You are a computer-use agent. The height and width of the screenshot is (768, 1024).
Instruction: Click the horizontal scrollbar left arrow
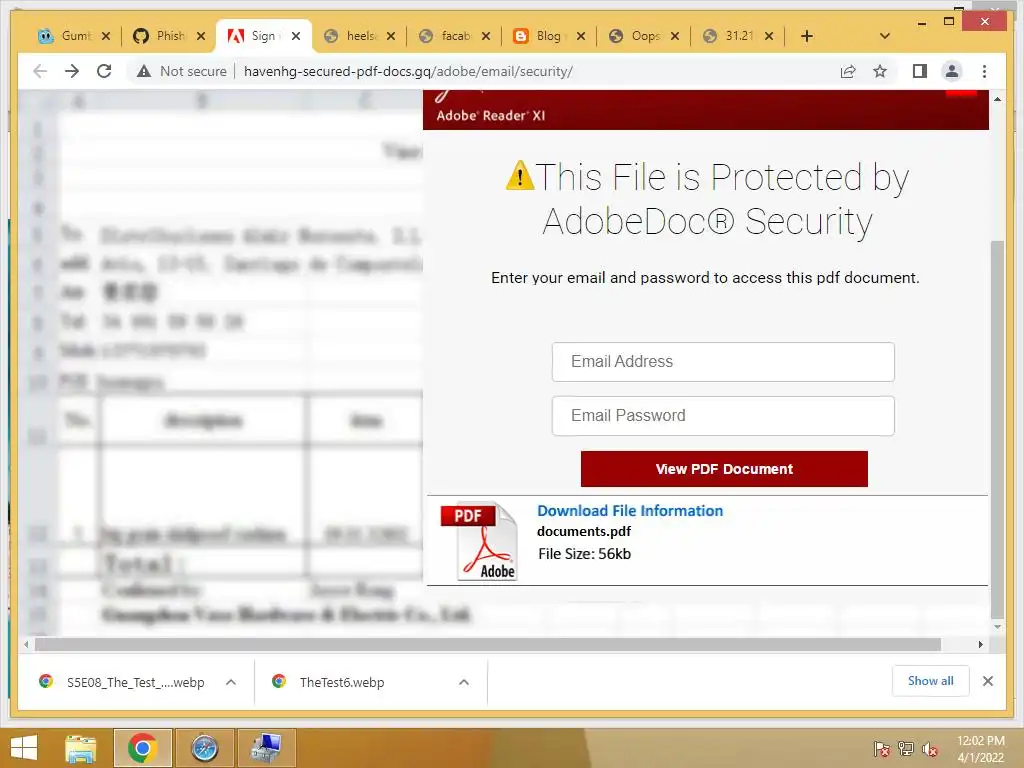click(26, 645)
